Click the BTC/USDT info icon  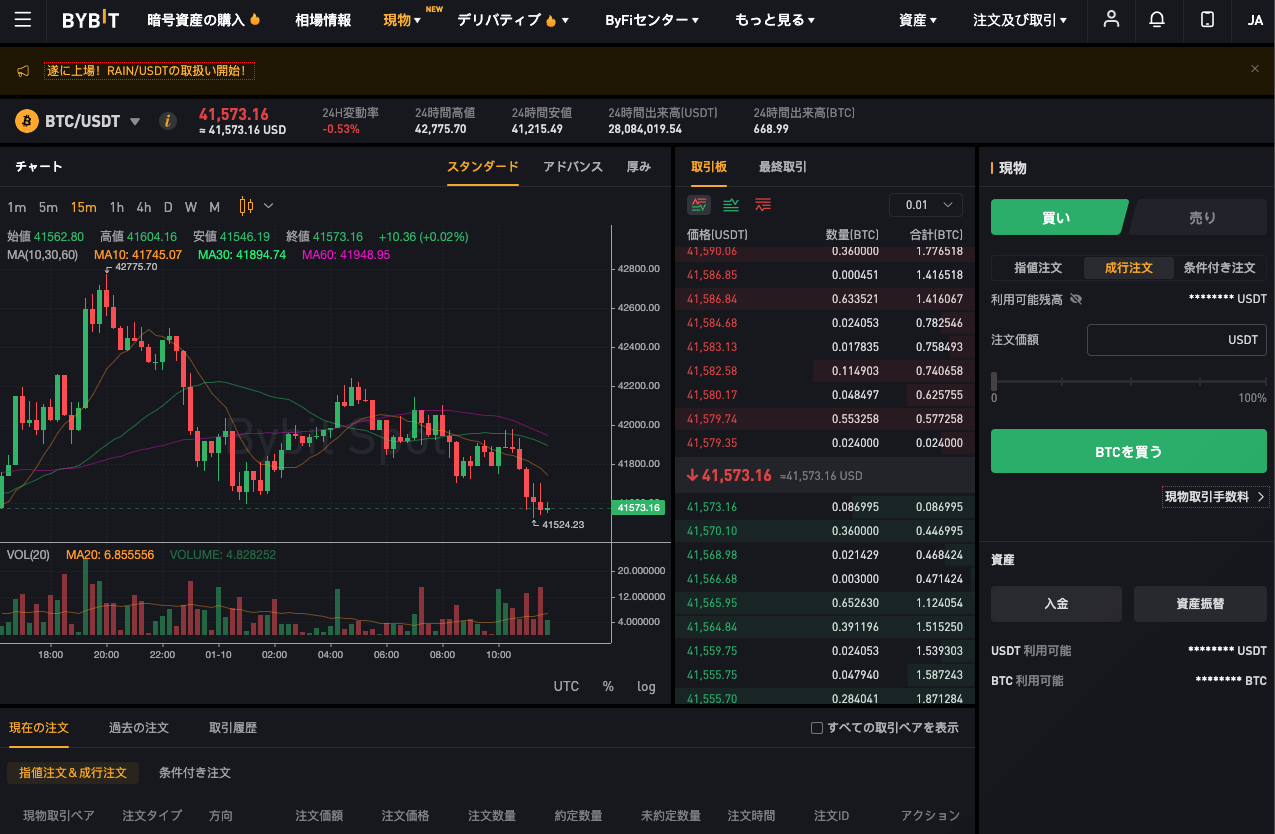(x=168, y=121)
